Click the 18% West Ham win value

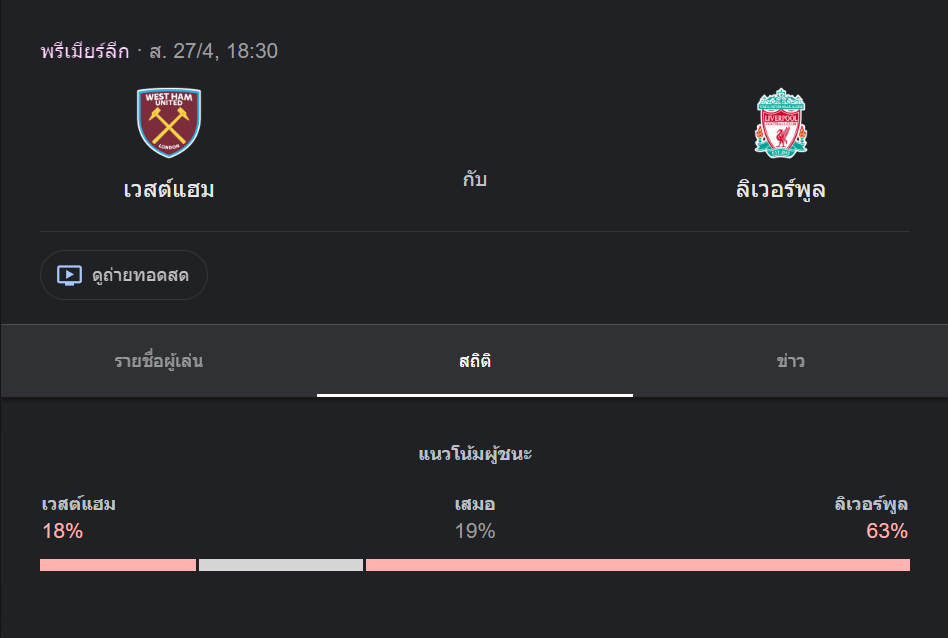point(62,531)
